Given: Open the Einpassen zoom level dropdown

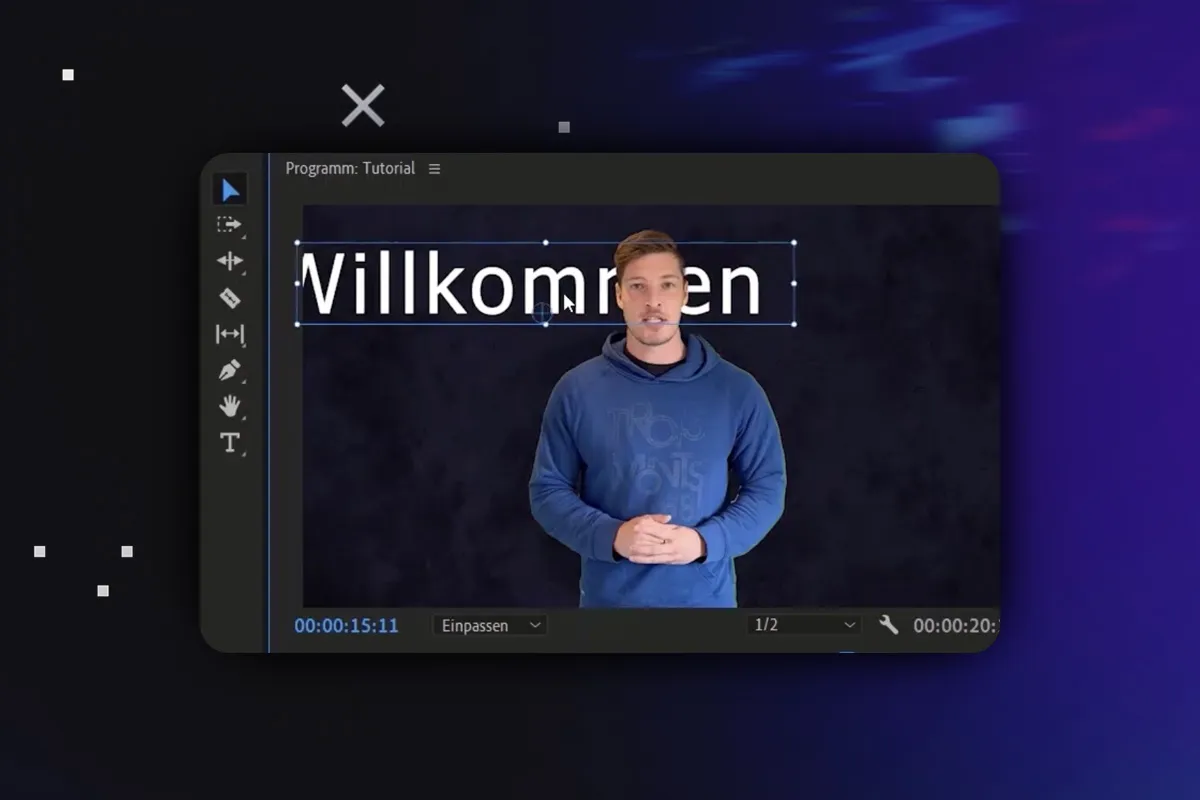Looking at the screenshot, I should [490, 625].
